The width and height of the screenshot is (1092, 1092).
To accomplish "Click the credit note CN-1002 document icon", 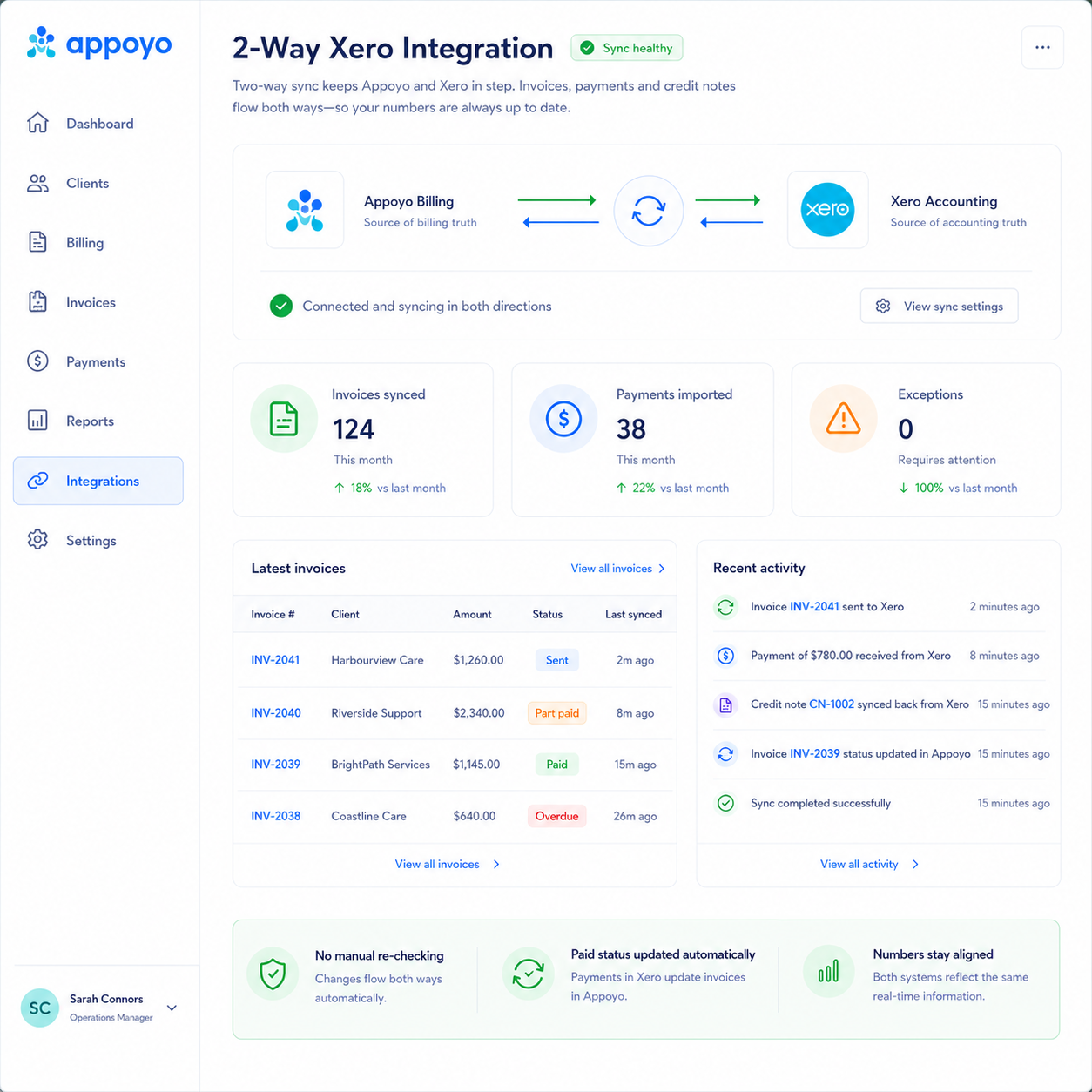I will [x=725, y=704].
